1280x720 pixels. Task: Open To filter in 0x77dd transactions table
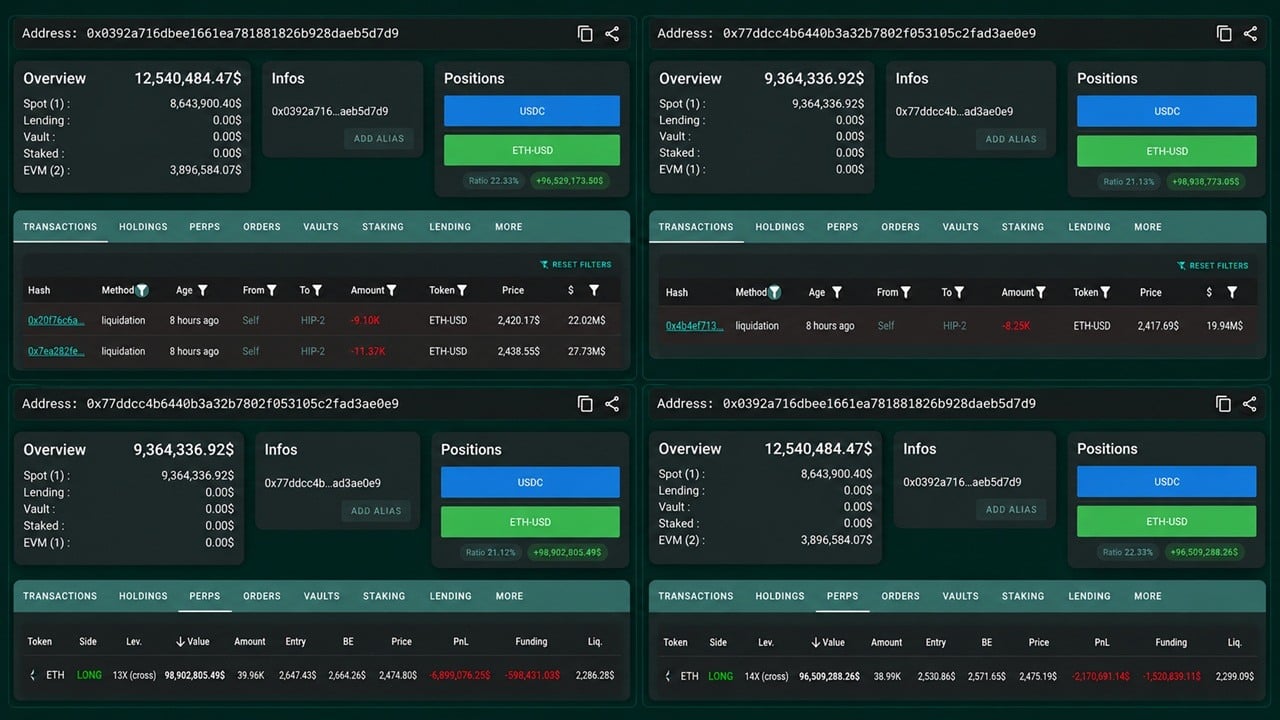coord(958,292)
